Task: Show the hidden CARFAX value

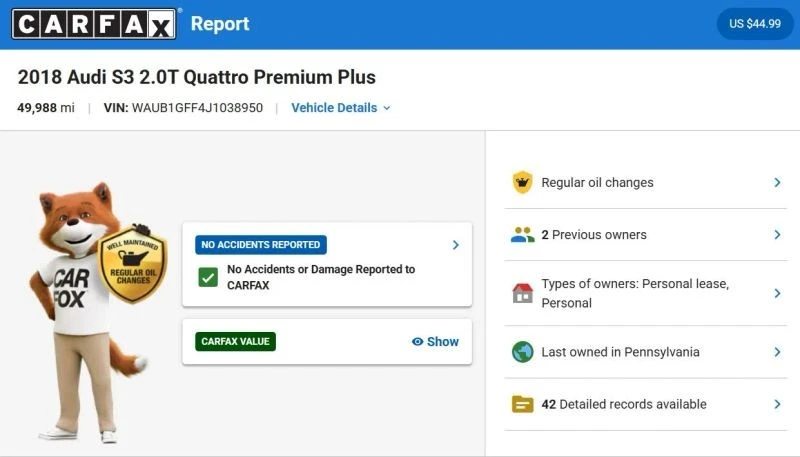Action: tap(435, 342)
